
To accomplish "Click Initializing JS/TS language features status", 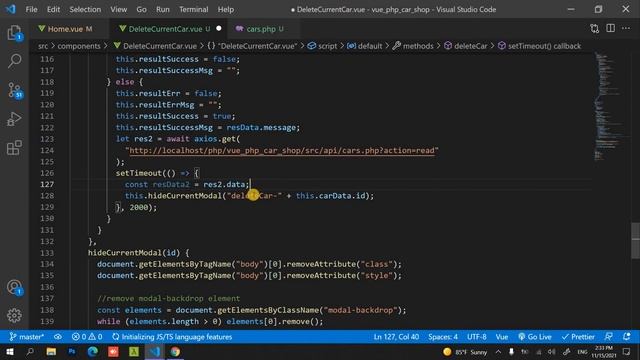I will pyautogui.click(x=172, y=337).
